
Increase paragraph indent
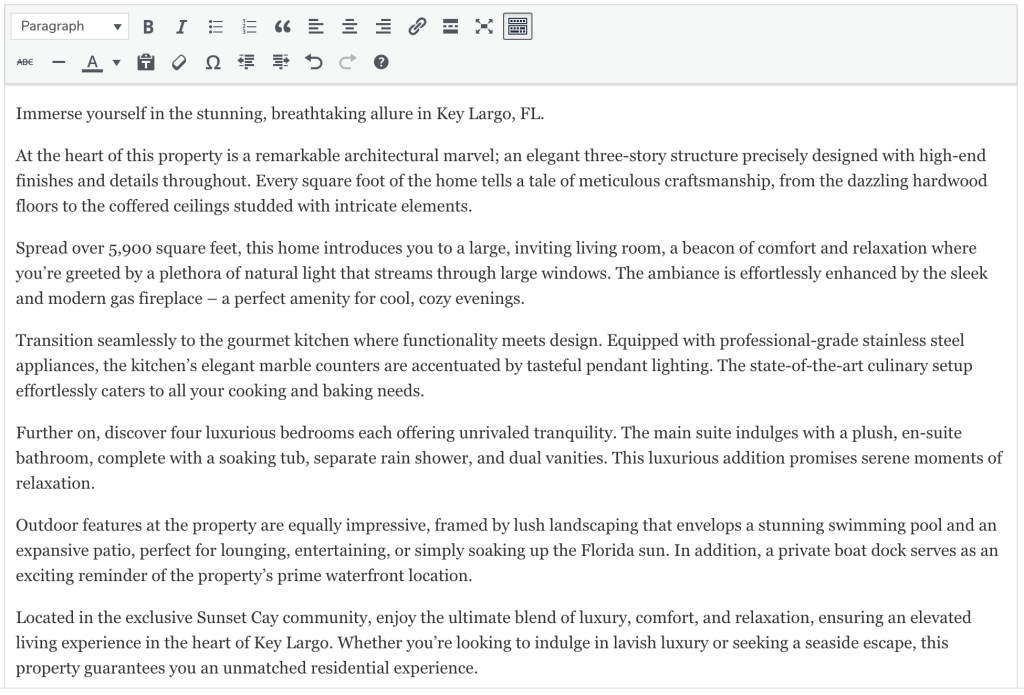pyautogui.click(x=280, y=62)
